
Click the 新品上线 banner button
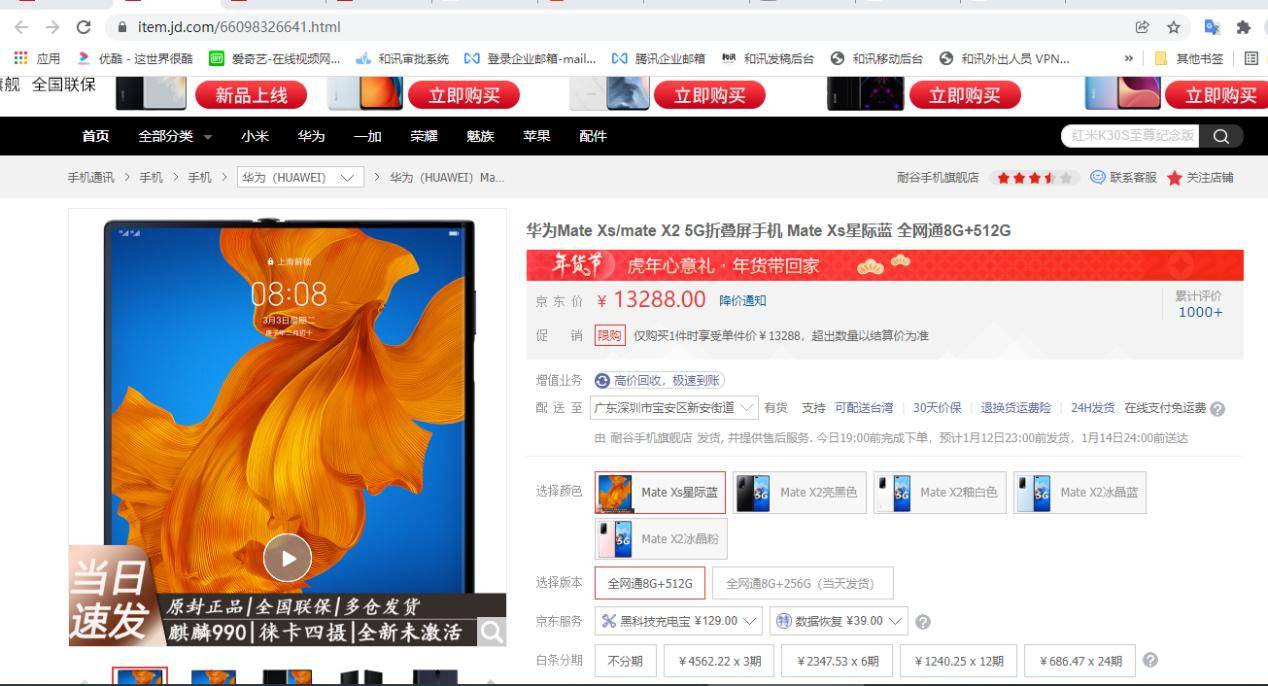253,95
